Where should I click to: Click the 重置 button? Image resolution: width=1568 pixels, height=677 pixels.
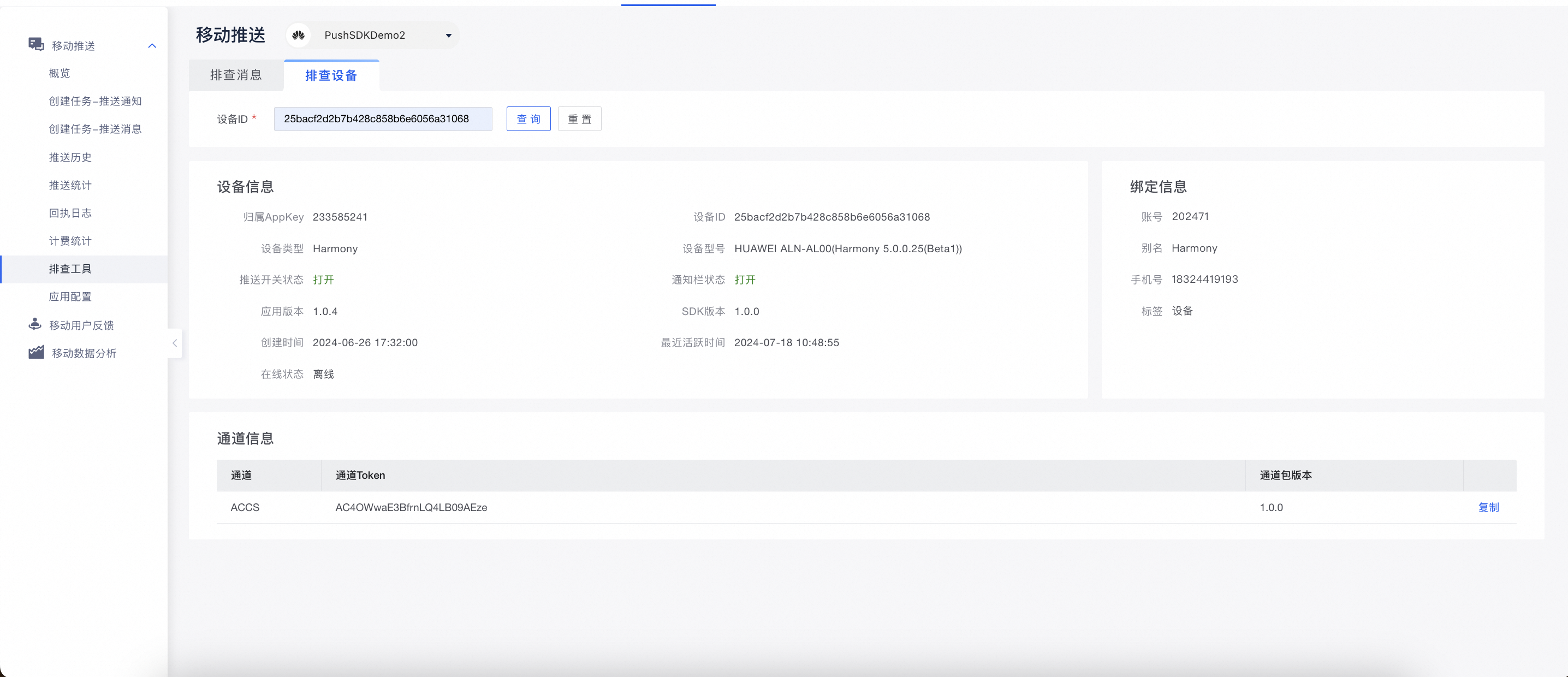[579, 118]
